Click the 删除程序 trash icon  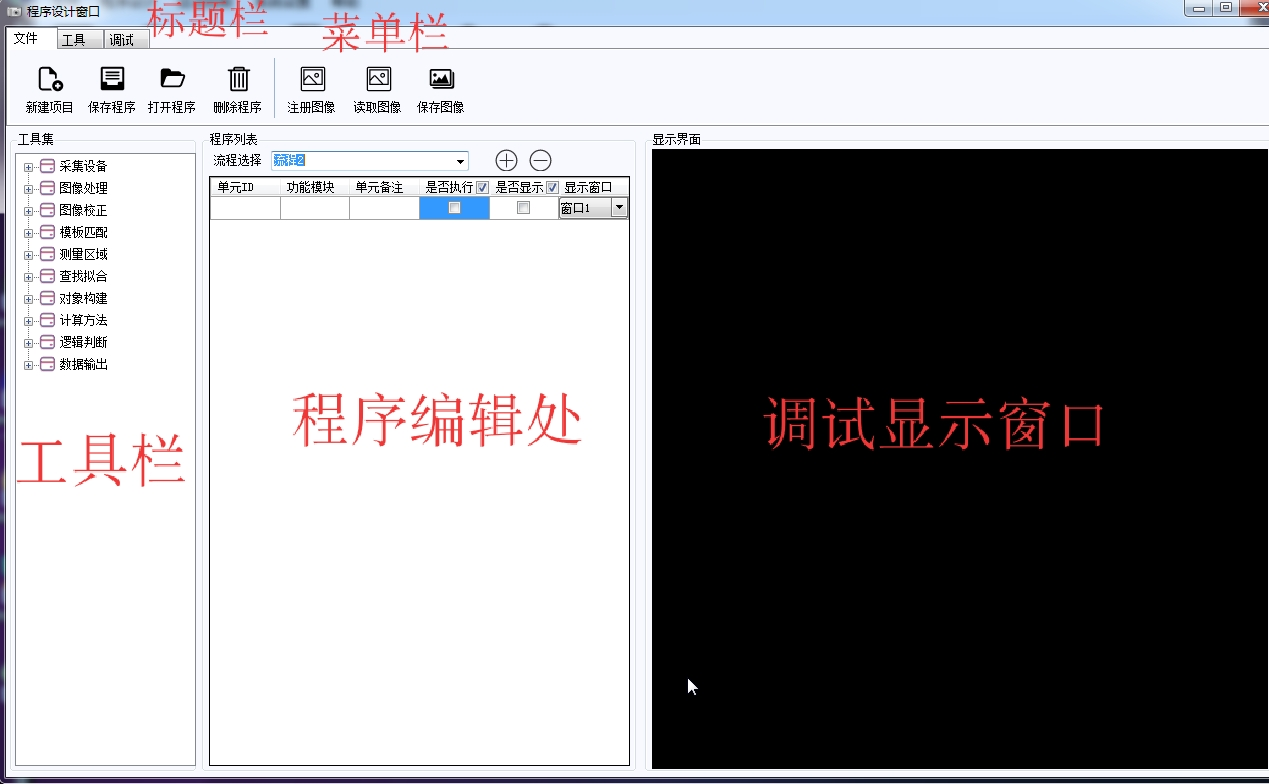(238, 80)
